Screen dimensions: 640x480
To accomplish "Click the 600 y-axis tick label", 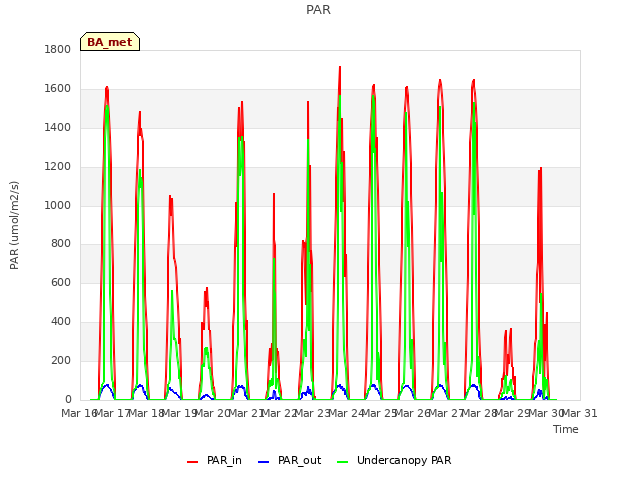I will pyautogui.click(x=61, y=282).
